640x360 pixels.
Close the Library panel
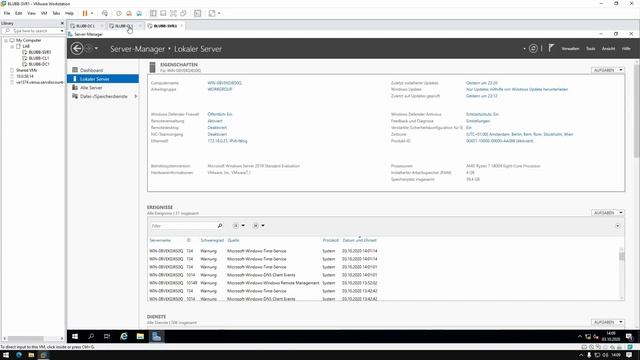coord(62,23)
